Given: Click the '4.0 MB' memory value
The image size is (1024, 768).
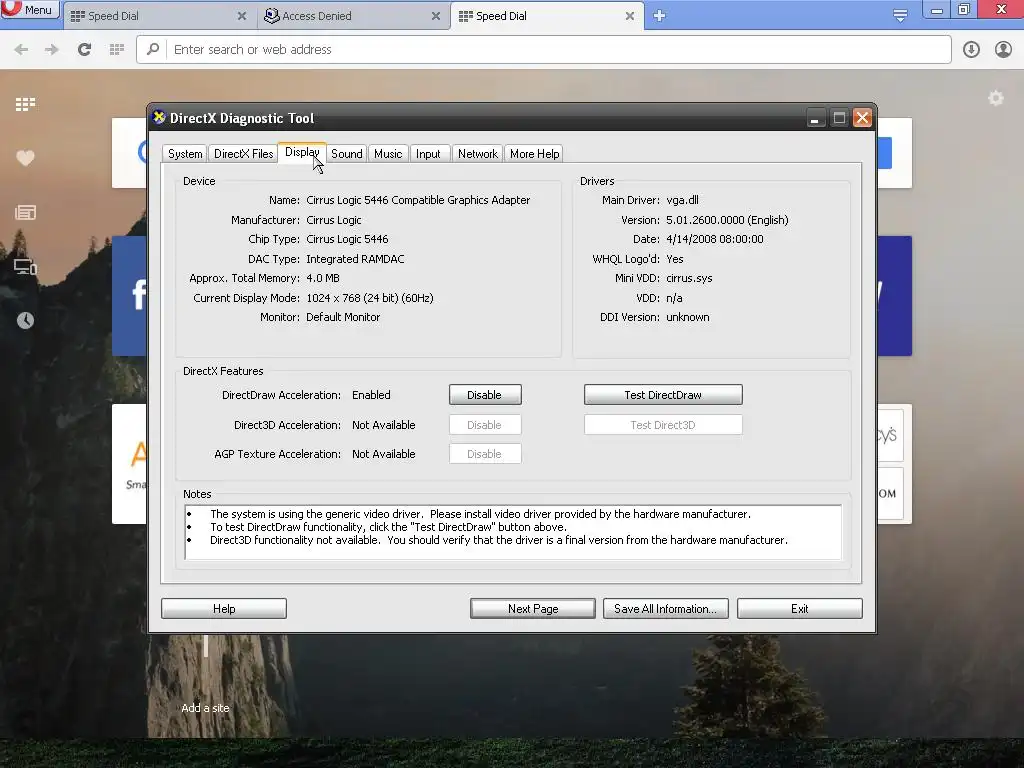Looking at the screenshot, I should coord(323,278).
